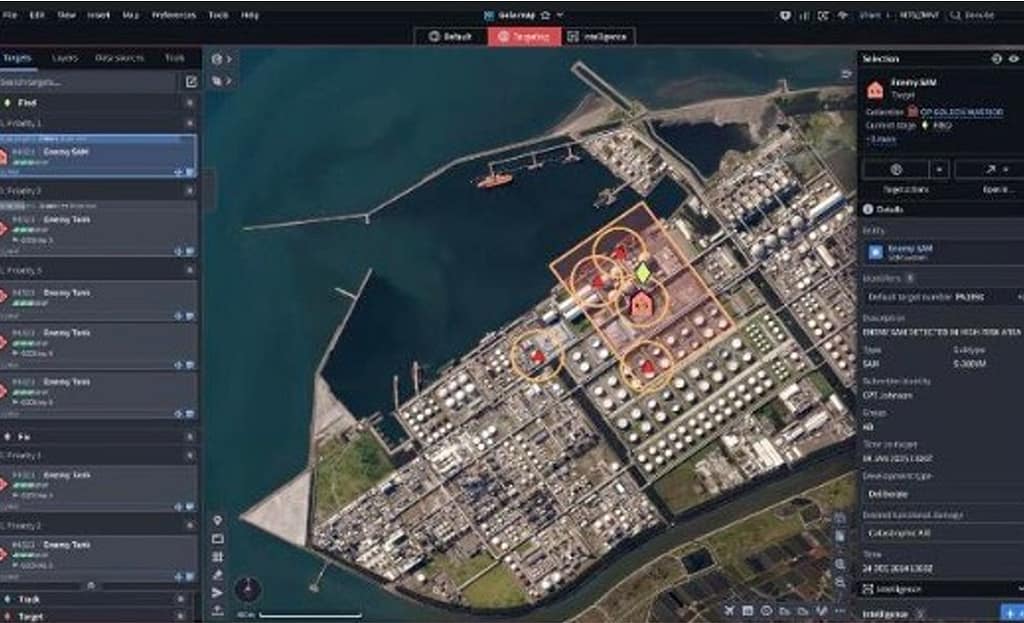Switch to the Layers tab
The width and height of the screenshot is (1024, 623).
coord(65,58)
